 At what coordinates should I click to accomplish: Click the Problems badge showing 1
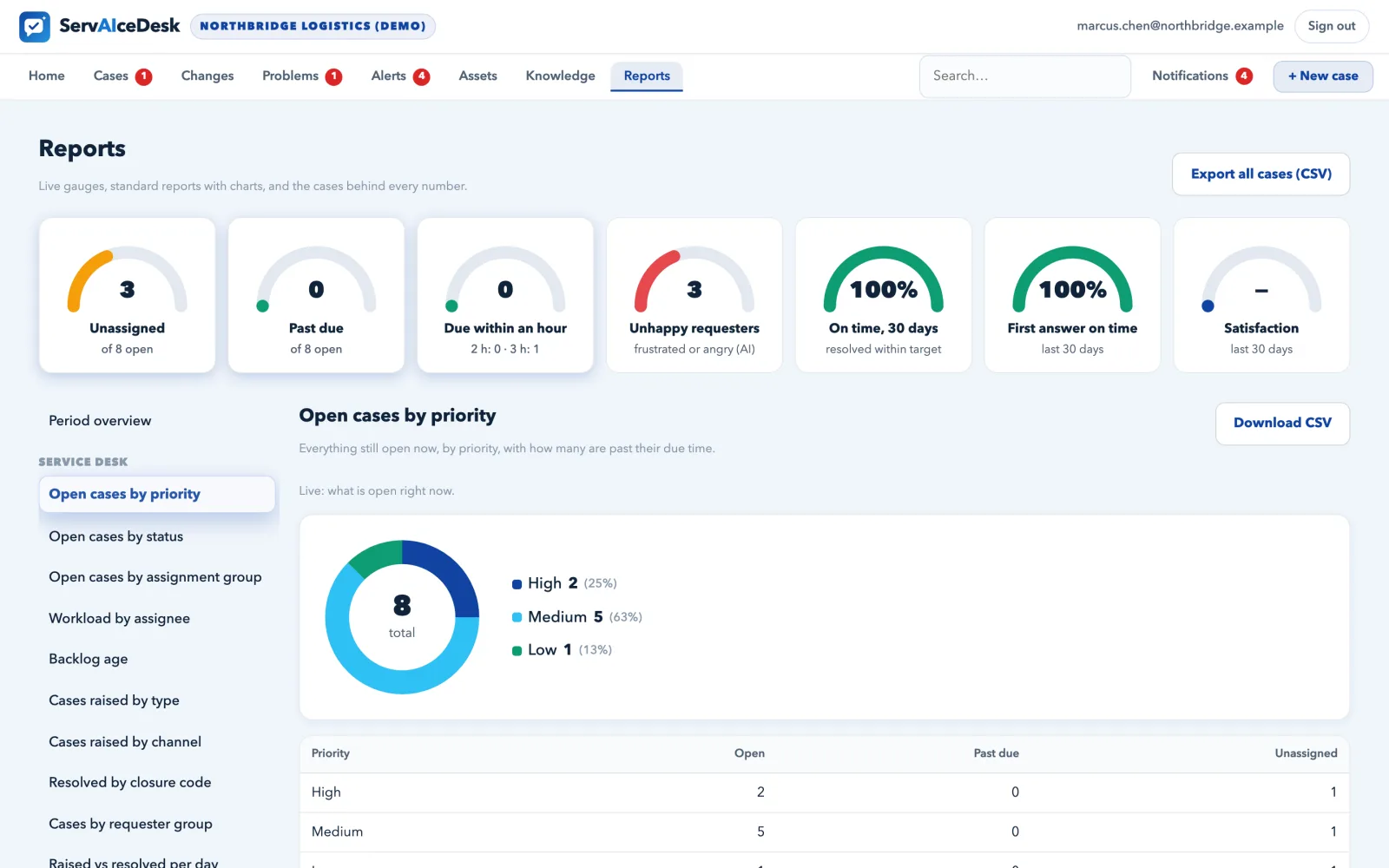[334, 76]
